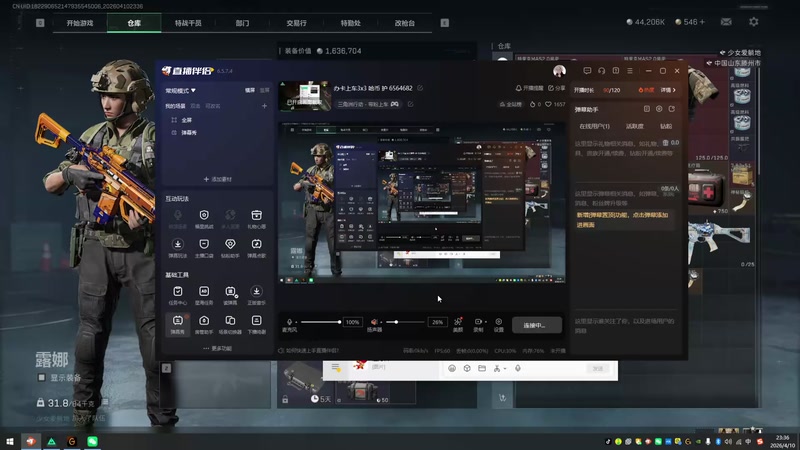Click the 开播提醒 bell button
The width and height of the screenshot is (800, 450).
(529, 88)
